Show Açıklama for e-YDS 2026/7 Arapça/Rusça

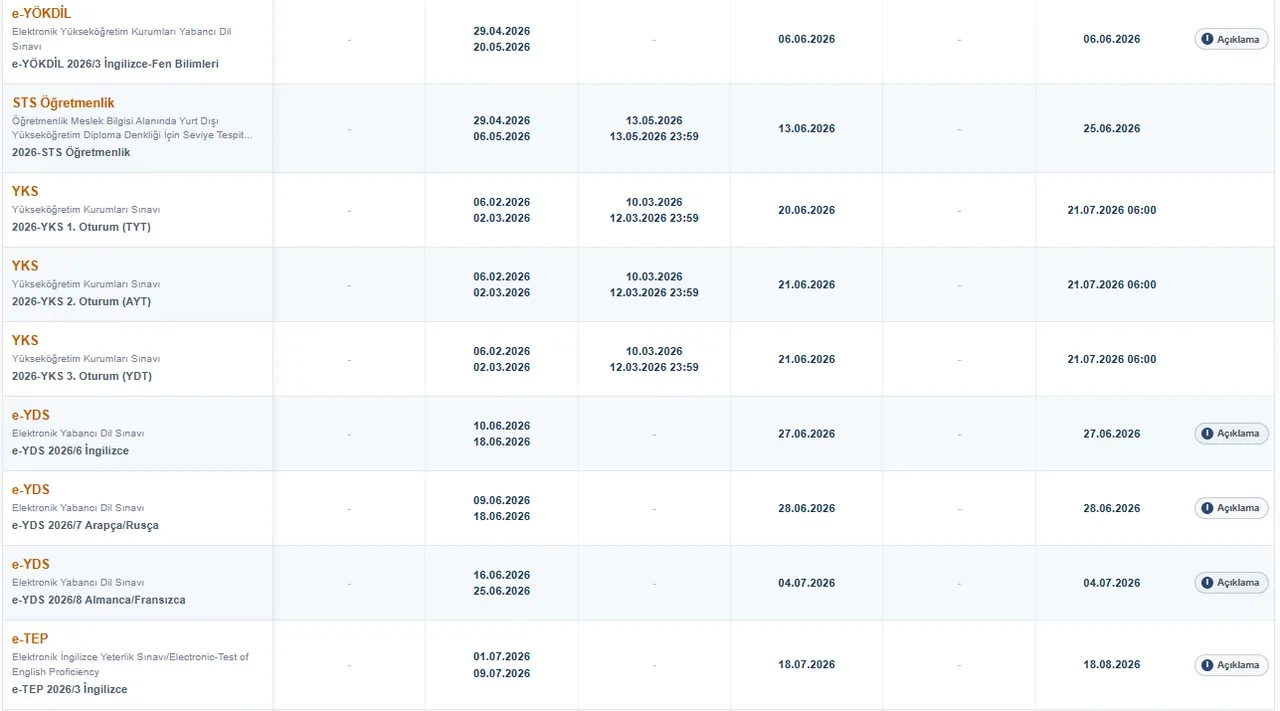click(1231, 508)
